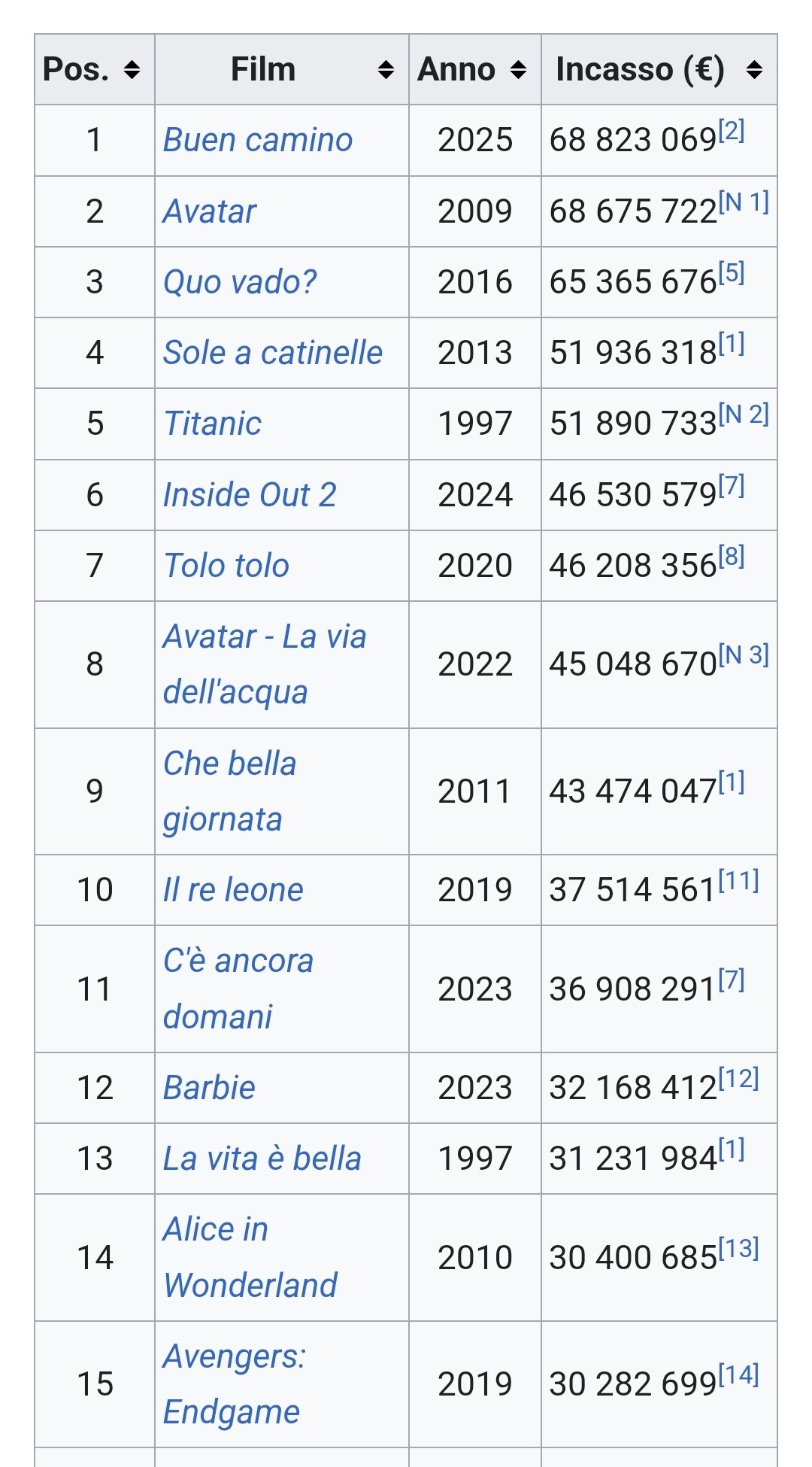Go to the Titanic film page
Viewport: 812px width, 1467px height.
pos(213,424)
